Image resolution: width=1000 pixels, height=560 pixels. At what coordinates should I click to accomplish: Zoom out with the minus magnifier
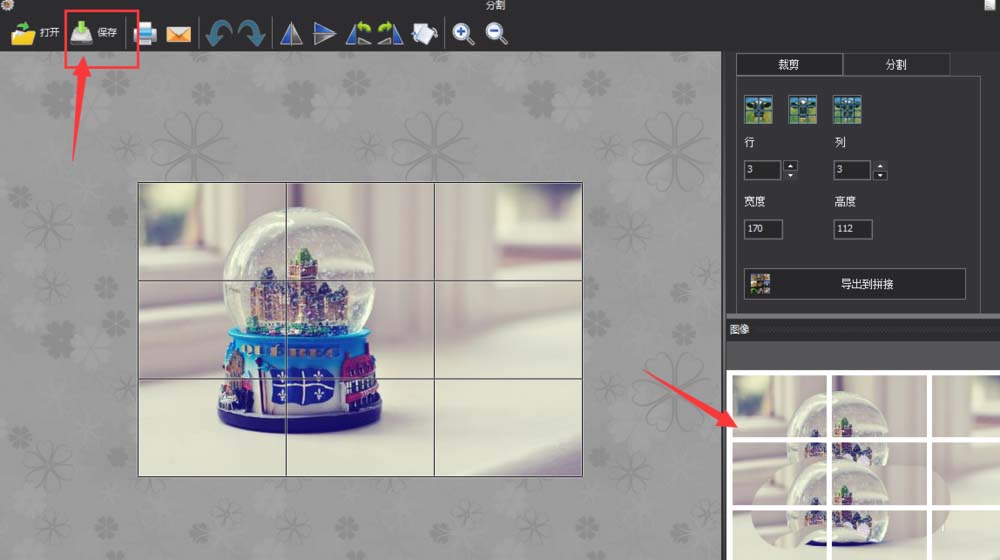[496, 33]
